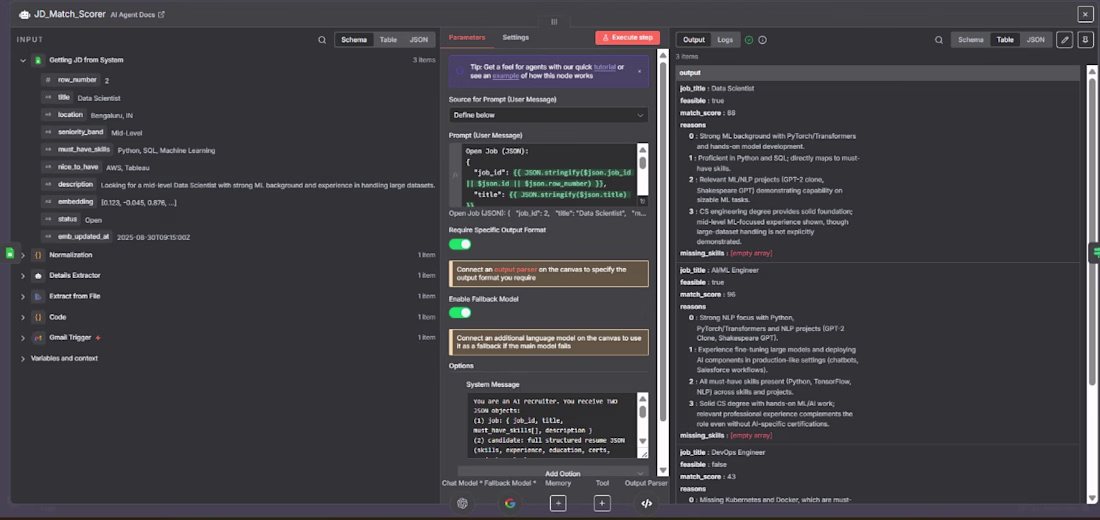1100x520 pixels.
Task: Switch to the Parameters tab
Action: point(467,37)
